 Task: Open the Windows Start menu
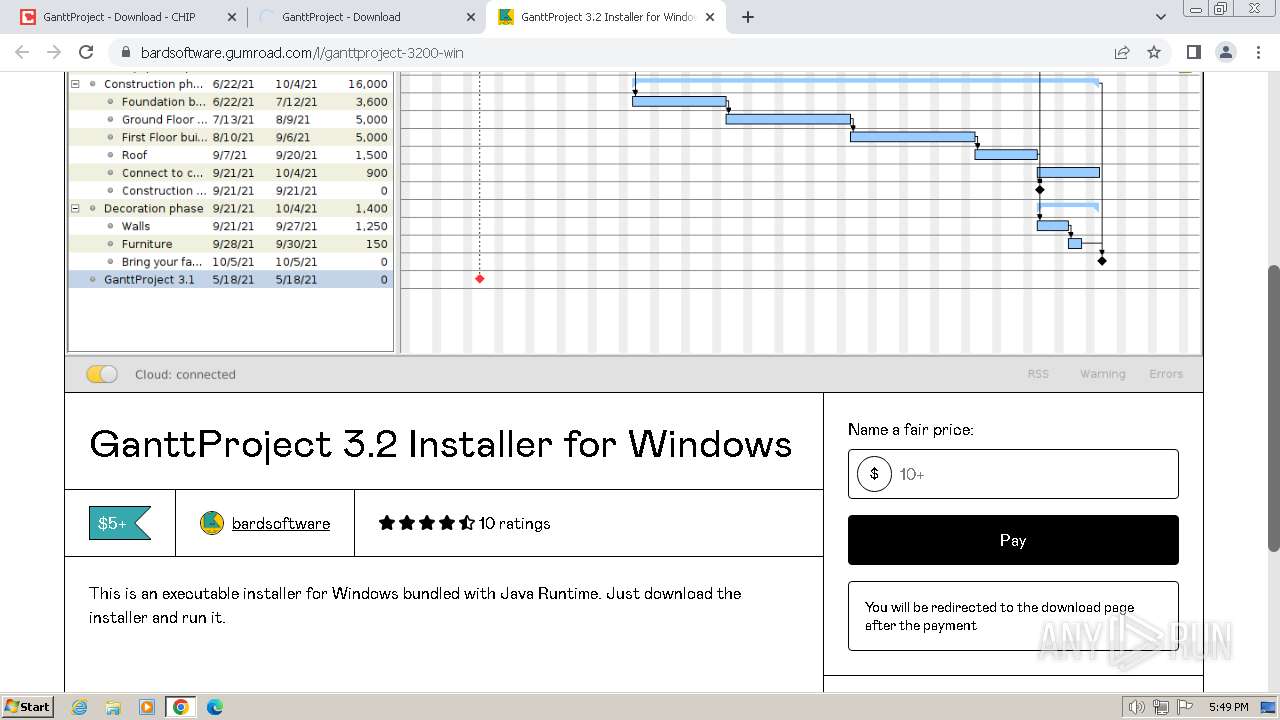click(27, 706)
